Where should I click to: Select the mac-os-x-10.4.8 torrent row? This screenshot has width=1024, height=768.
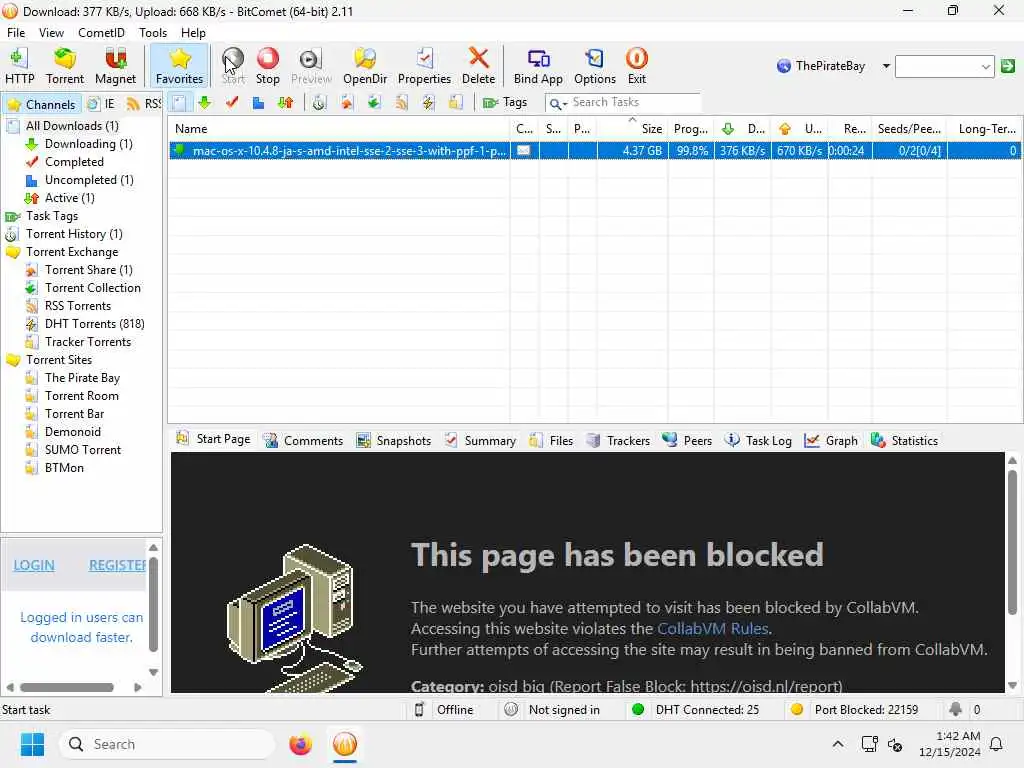coord(594,151)
